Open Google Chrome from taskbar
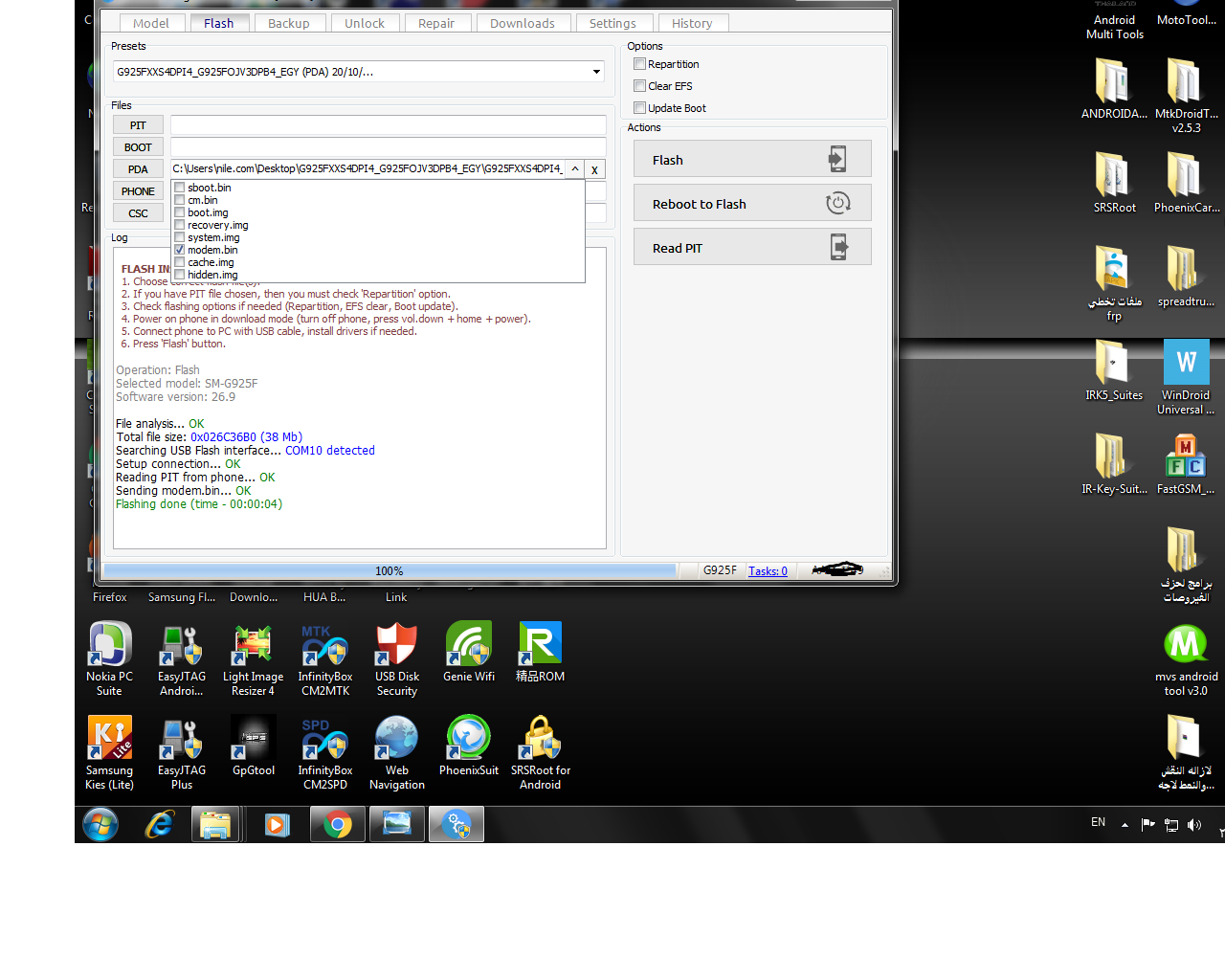1225x980 pixels. [x=337, y=824]
